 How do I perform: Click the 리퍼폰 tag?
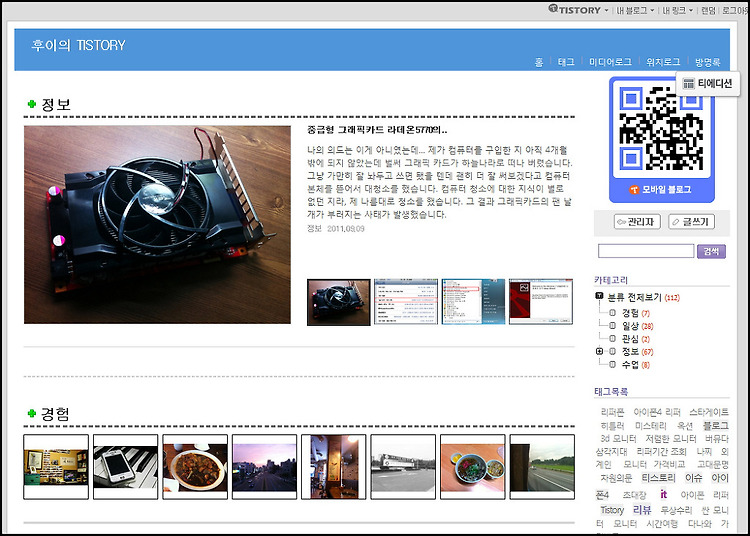coord(612,412)
